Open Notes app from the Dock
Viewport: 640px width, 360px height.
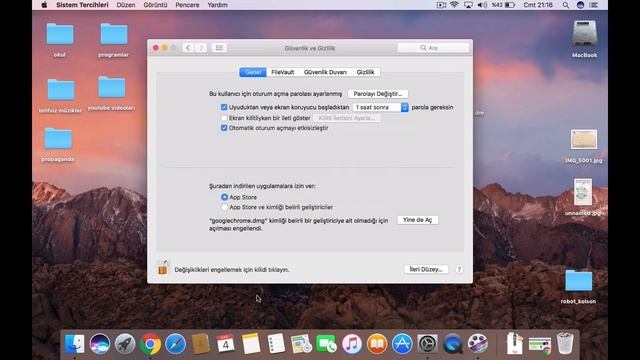pos(251,344)
